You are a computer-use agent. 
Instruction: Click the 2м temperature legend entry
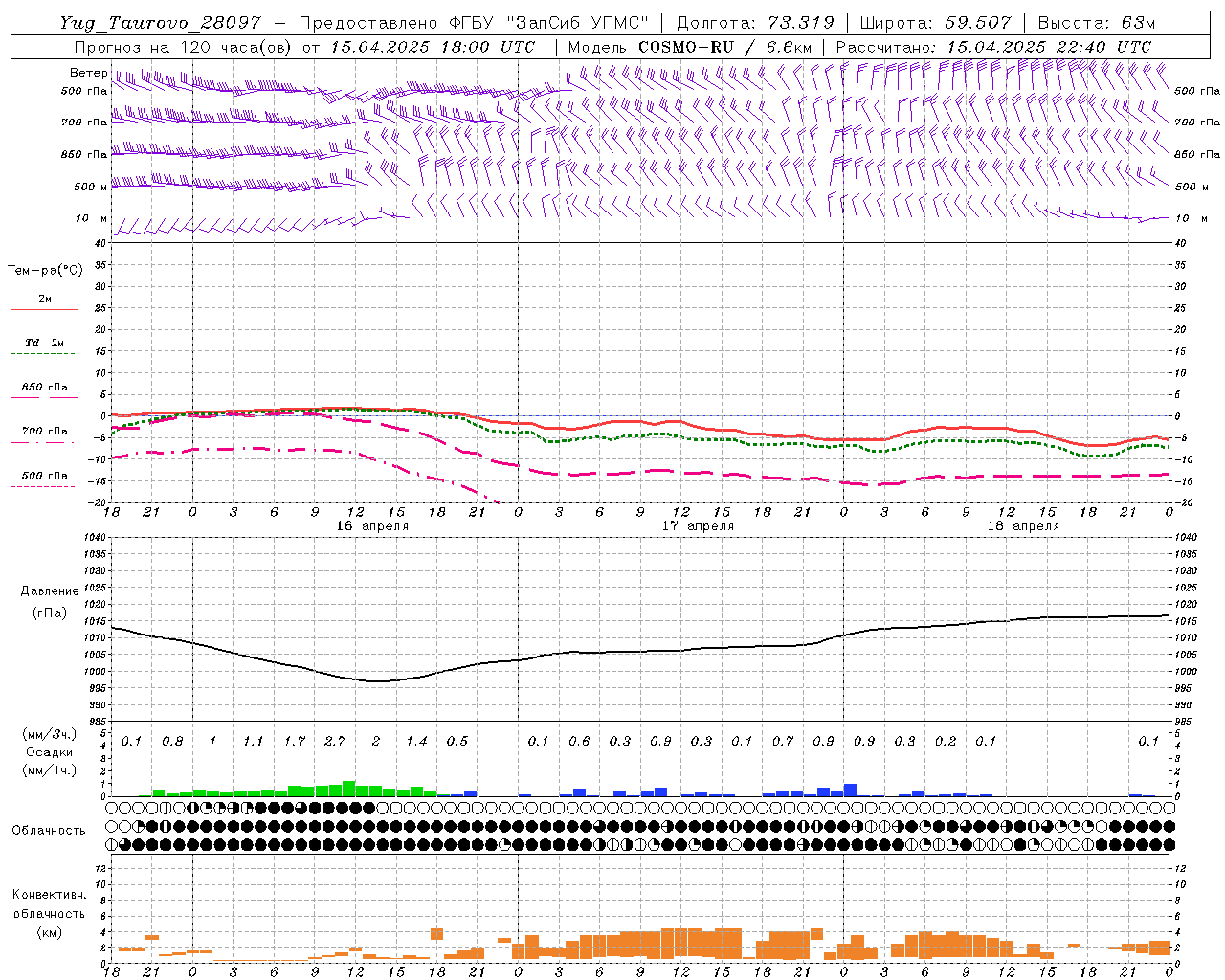coord(45,299)
